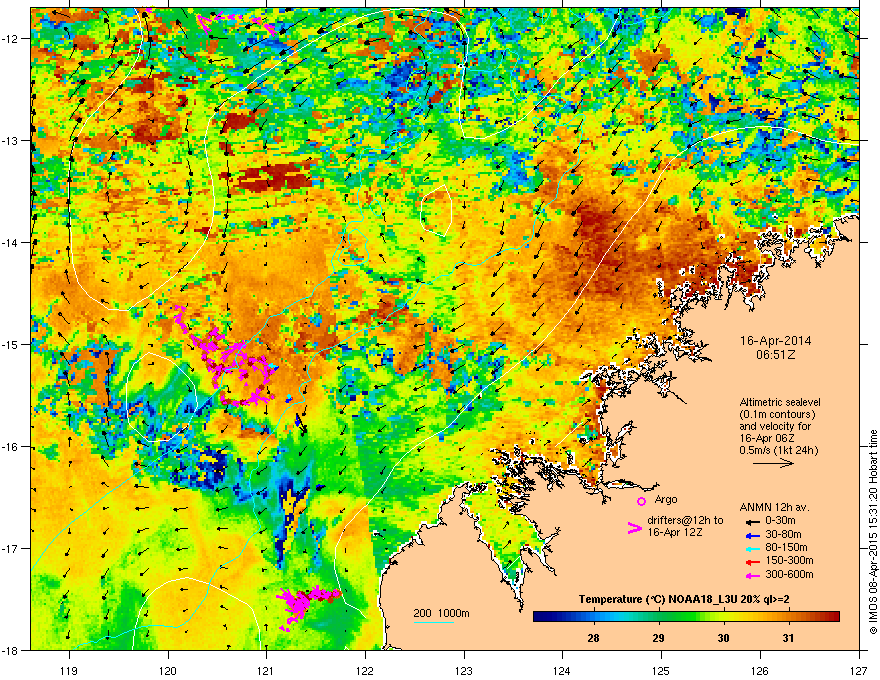Click the colorbar tick label '30'

(723, 638)
